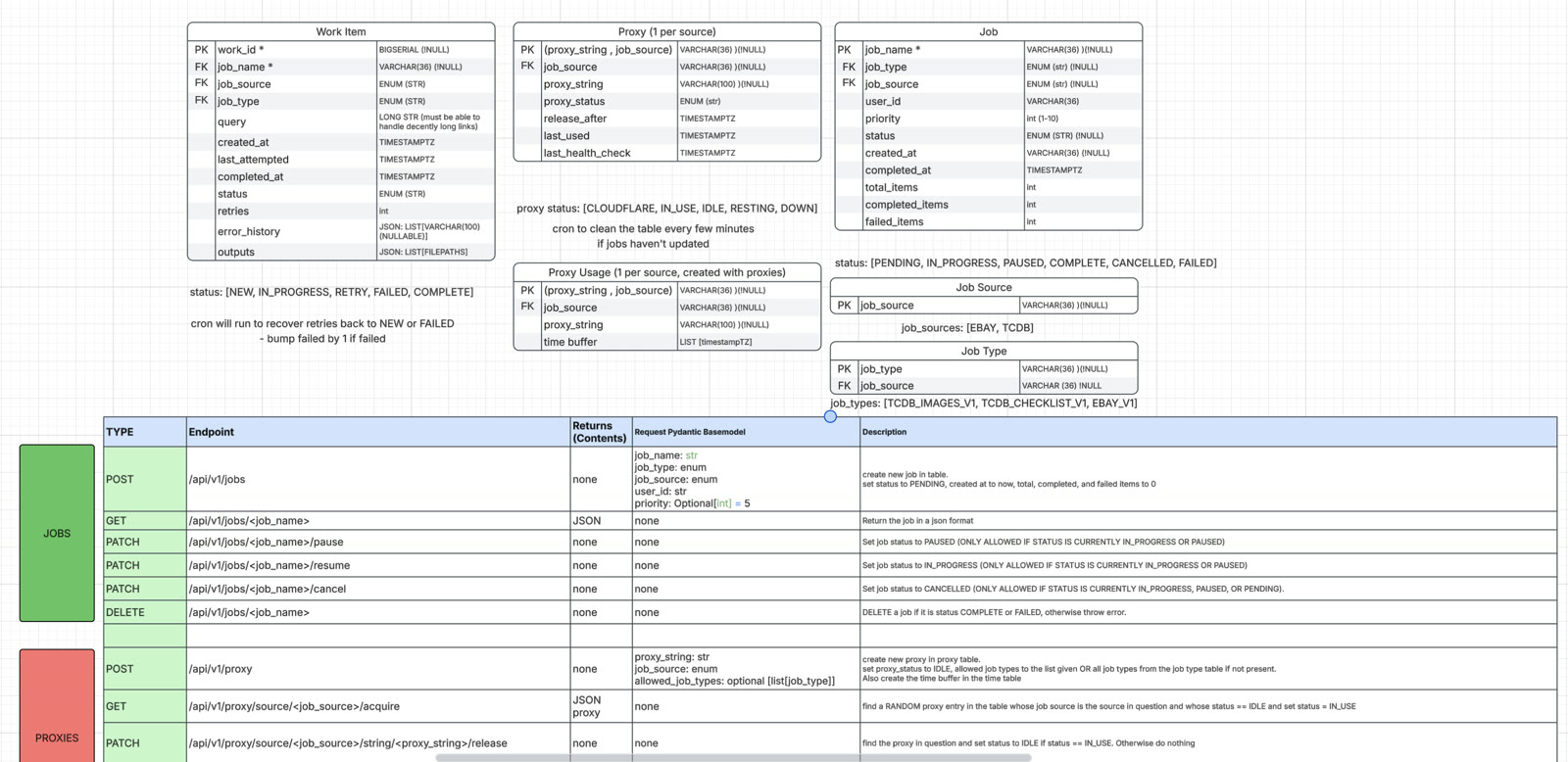The height and width of the screenshot is (762, 1568).
Task: Select the "Proxy (1 per source)" table header
Action: [666, 31]
